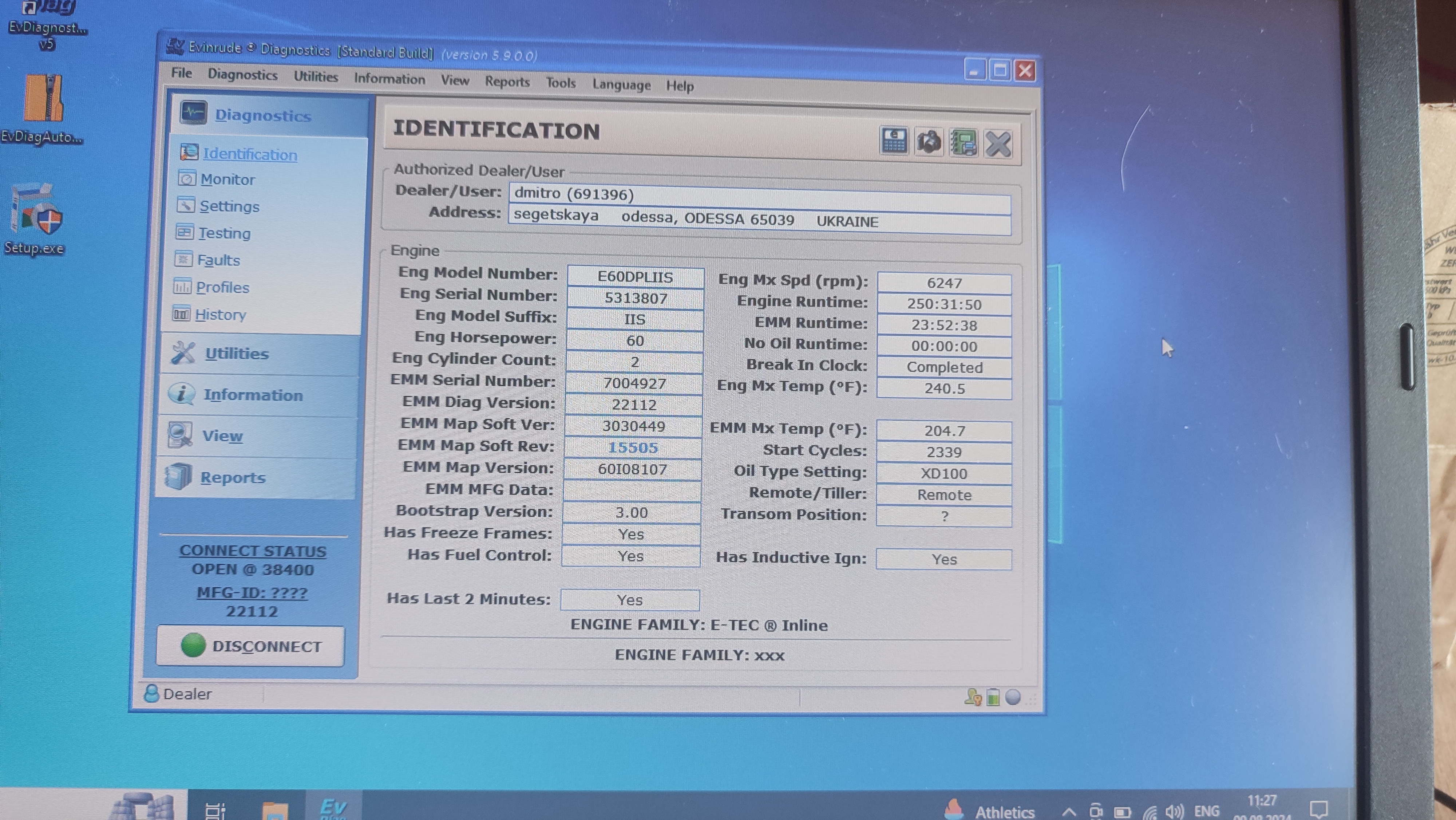Viewport: 1456px width, 820px height.
Task: Close the Identification panel with gray X
Action: point(998,143)
